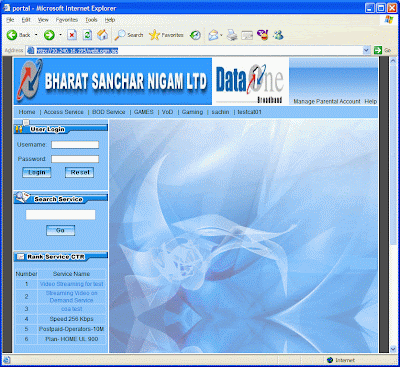Click the Yahoo Messenger toolbar icon
Screen dimensions: 400x367
click(263, 35)
